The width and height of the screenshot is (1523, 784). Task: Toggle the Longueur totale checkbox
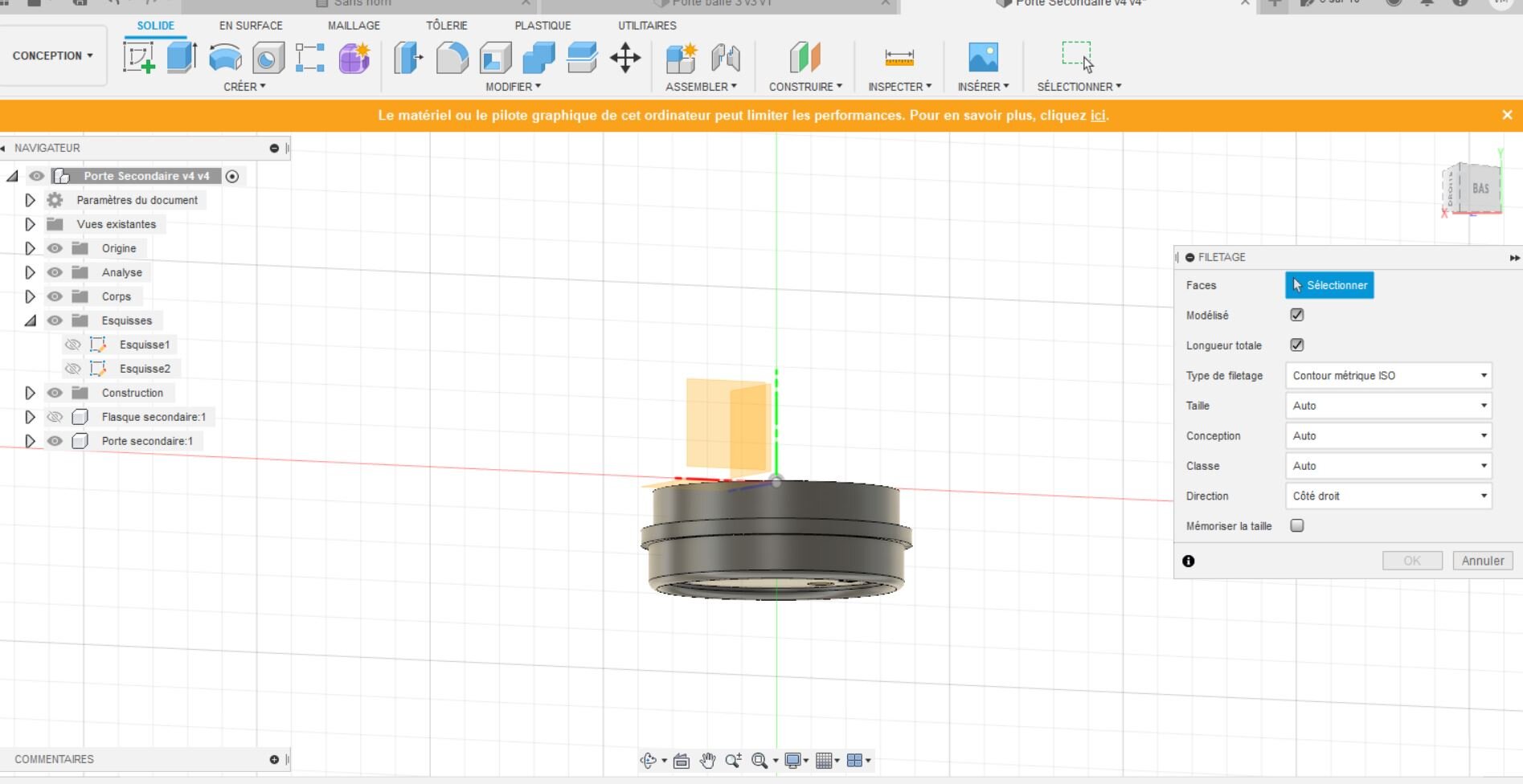(1296, 345)
